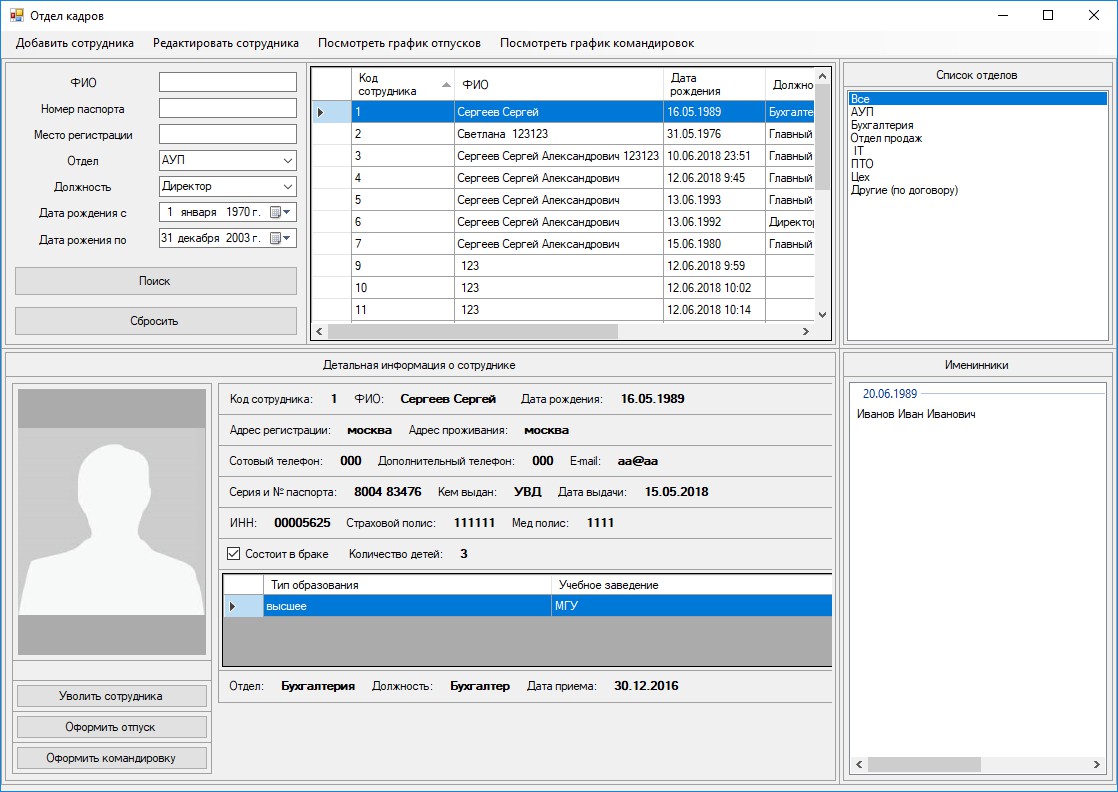Toggle the Состоит в браке checkbox
Viewport: 1118px width, 792px height.
[234, 553]
